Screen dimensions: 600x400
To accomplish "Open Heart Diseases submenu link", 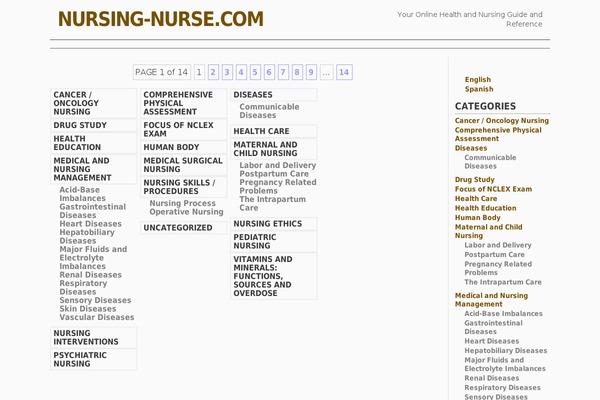I will [x=90, y=224].
